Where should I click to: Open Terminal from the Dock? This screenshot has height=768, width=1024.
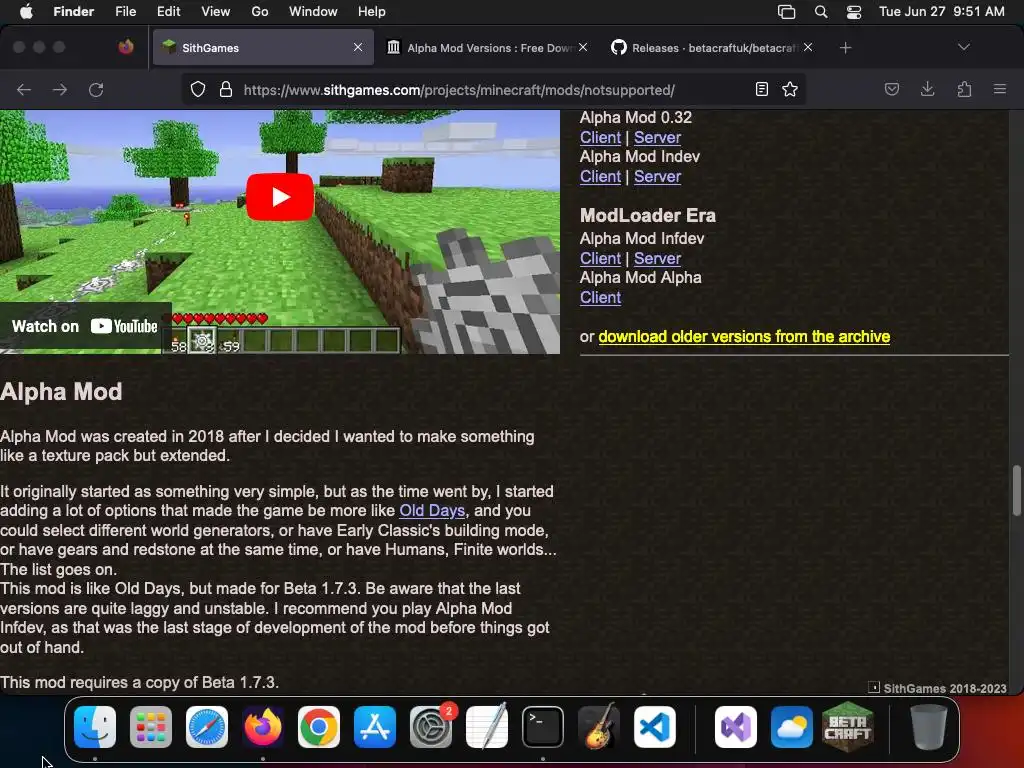543,727
